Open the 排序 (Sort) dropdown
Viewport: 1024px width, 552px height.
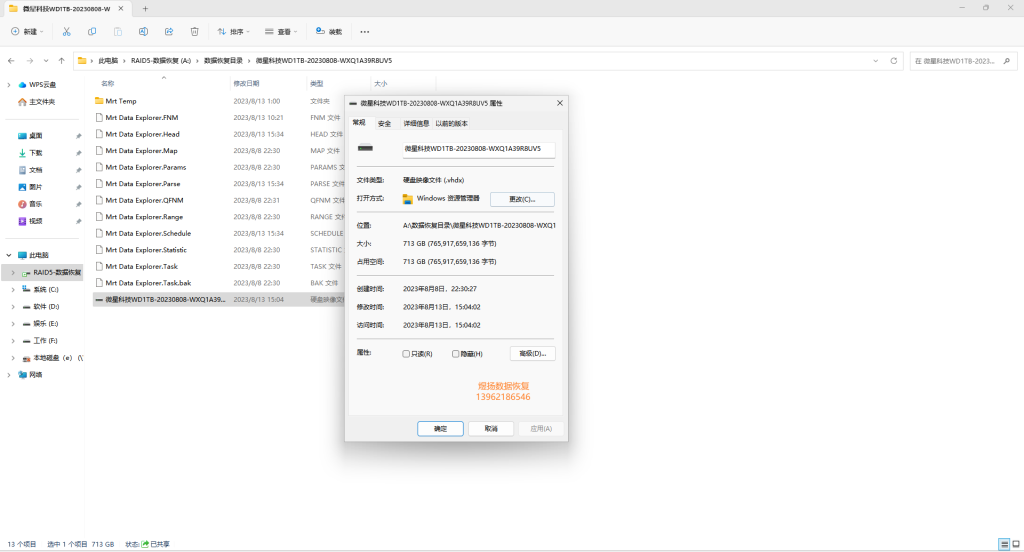(x=234, y=31)
